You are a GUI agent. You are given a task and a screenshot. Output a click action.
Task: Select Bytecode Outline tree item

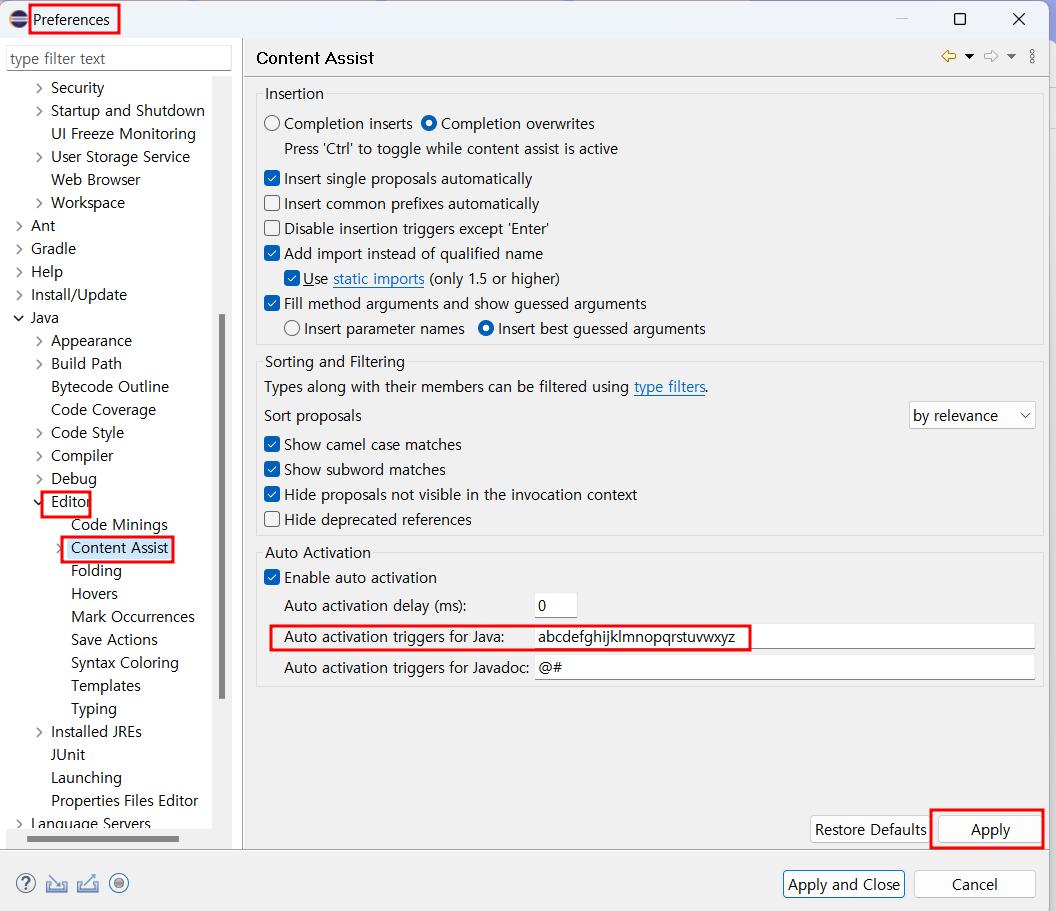[110, 386]
